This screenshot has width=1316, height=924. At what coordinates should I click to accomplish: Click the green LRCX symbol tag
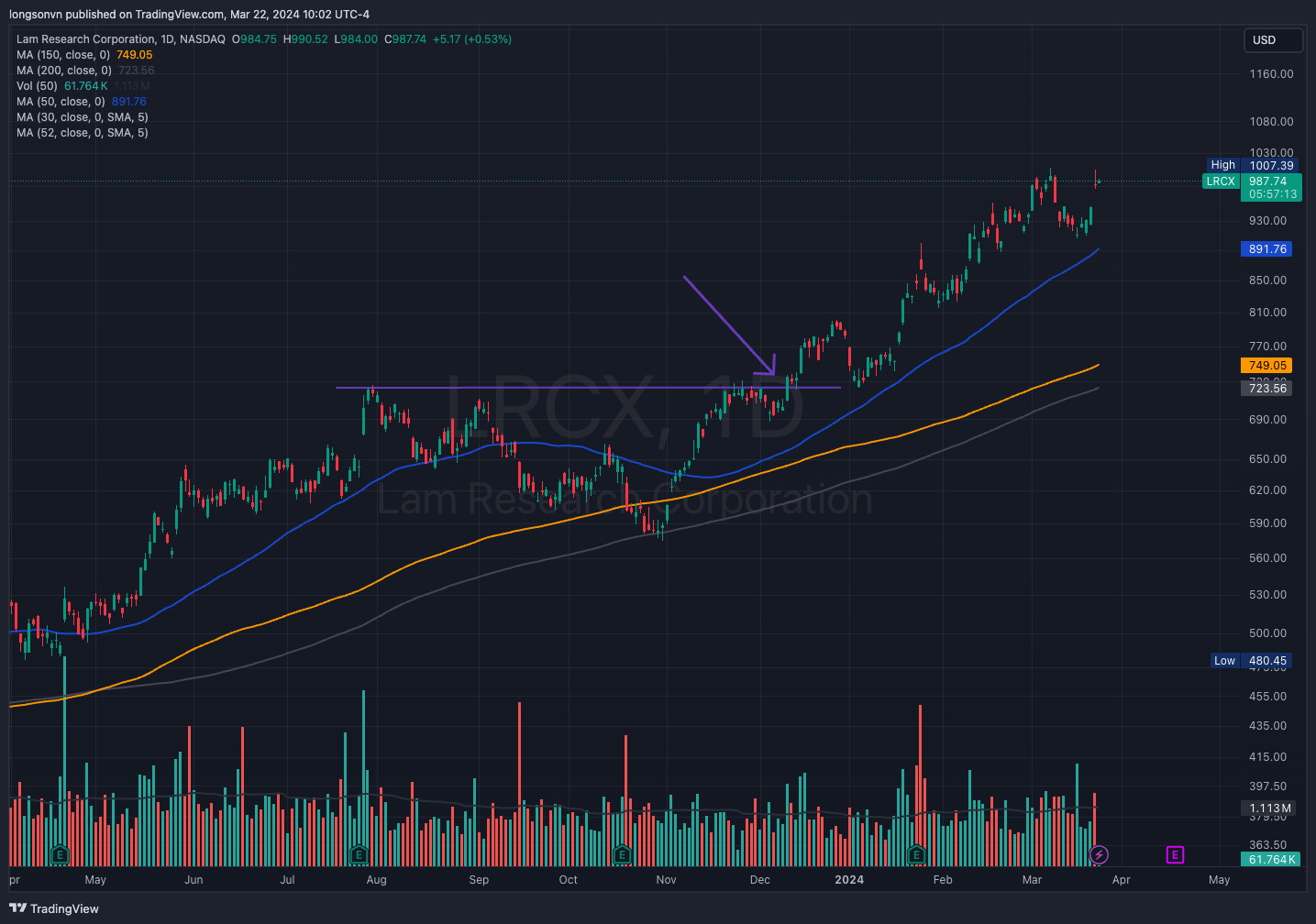click(1221, 181)
